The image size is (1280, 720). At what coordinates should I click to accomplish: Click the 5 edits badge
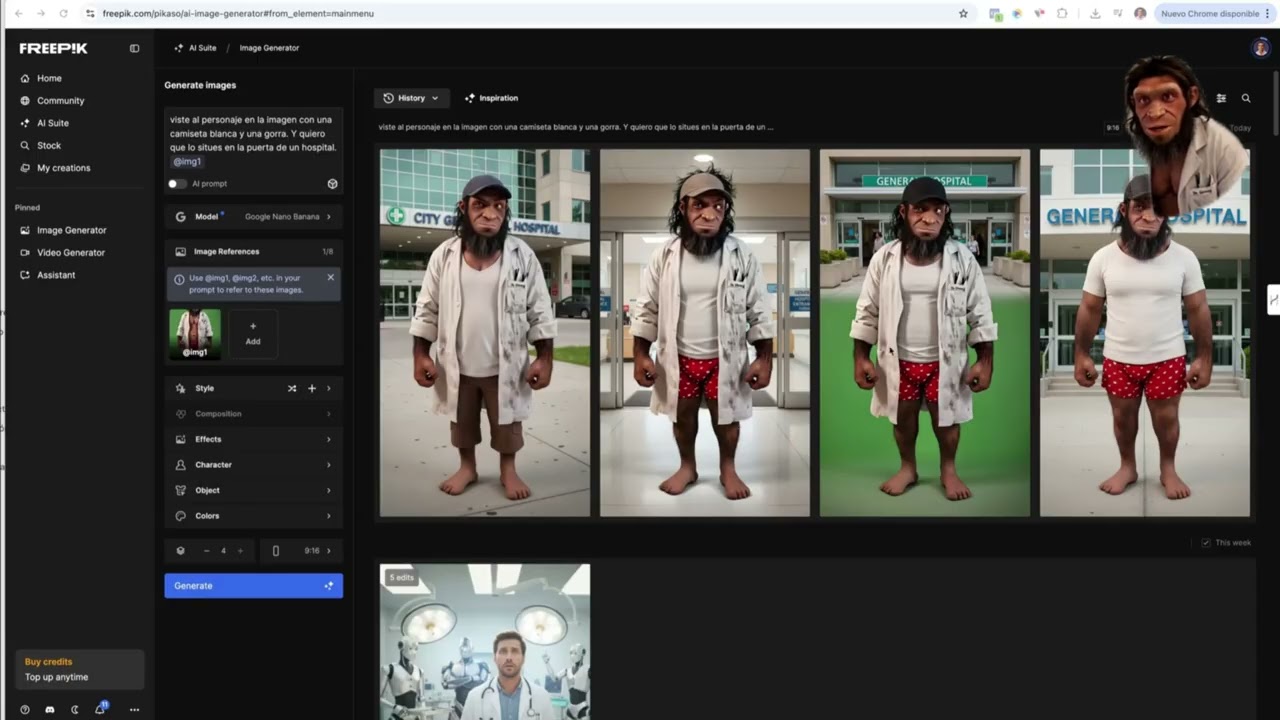(x=401, y=578)
